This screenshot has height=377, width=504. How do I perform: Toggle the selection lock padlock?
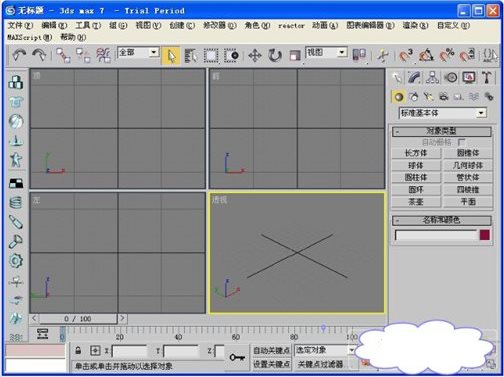tap(78, 351)
